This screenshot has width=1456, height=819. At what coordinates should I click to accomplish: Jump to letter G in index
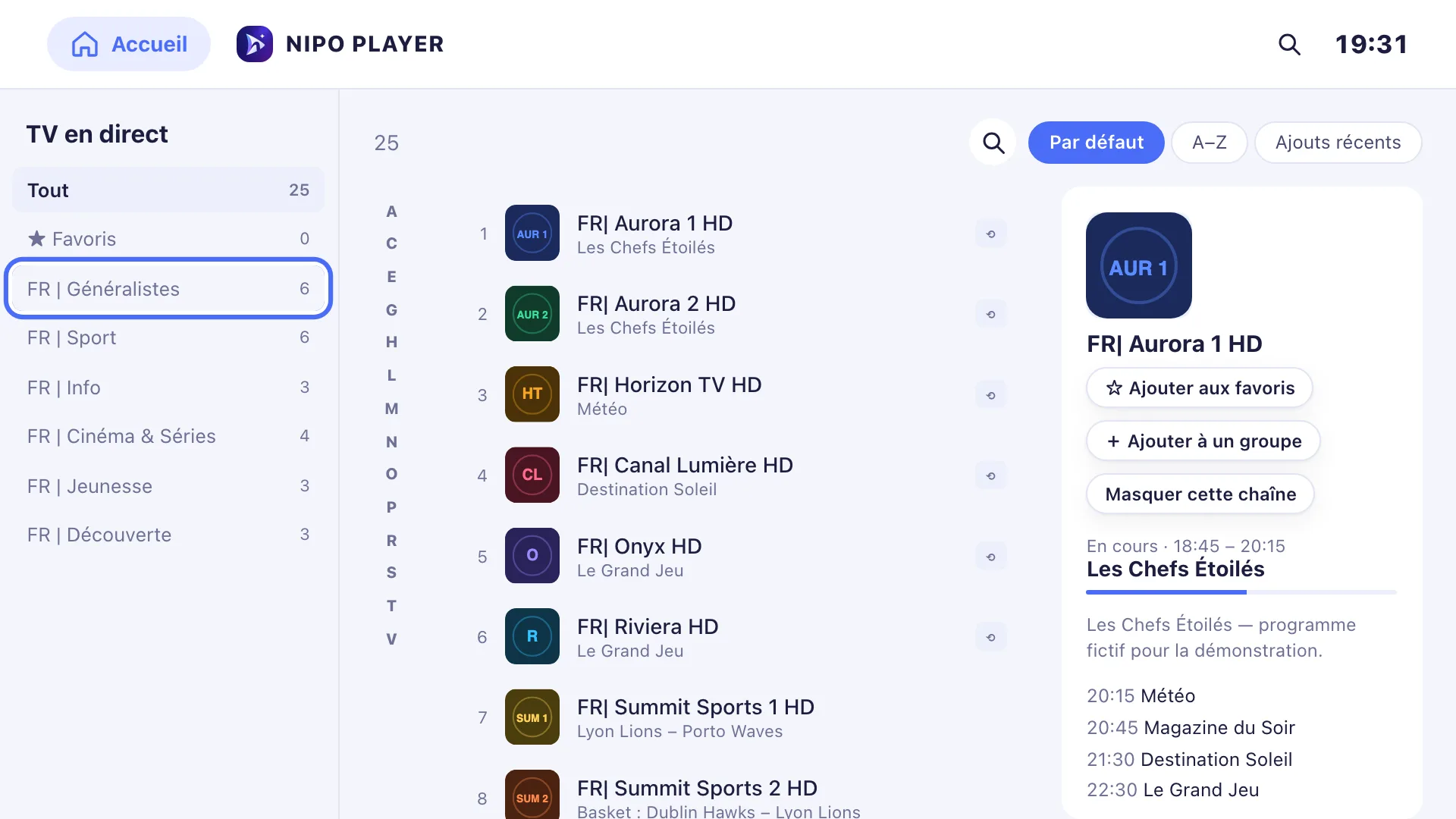click(391, 310)
